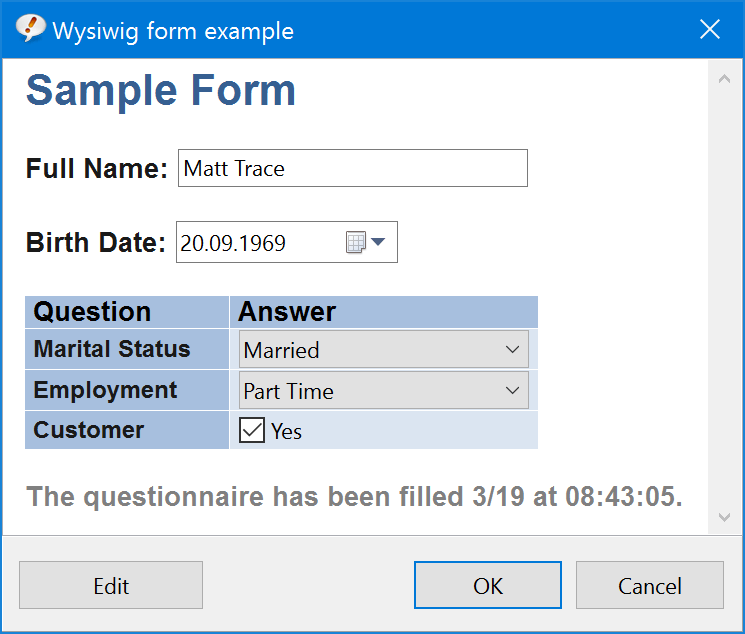745x634 pixels.
Task: Confirm the form with OK
Action: tap(488, 585)
